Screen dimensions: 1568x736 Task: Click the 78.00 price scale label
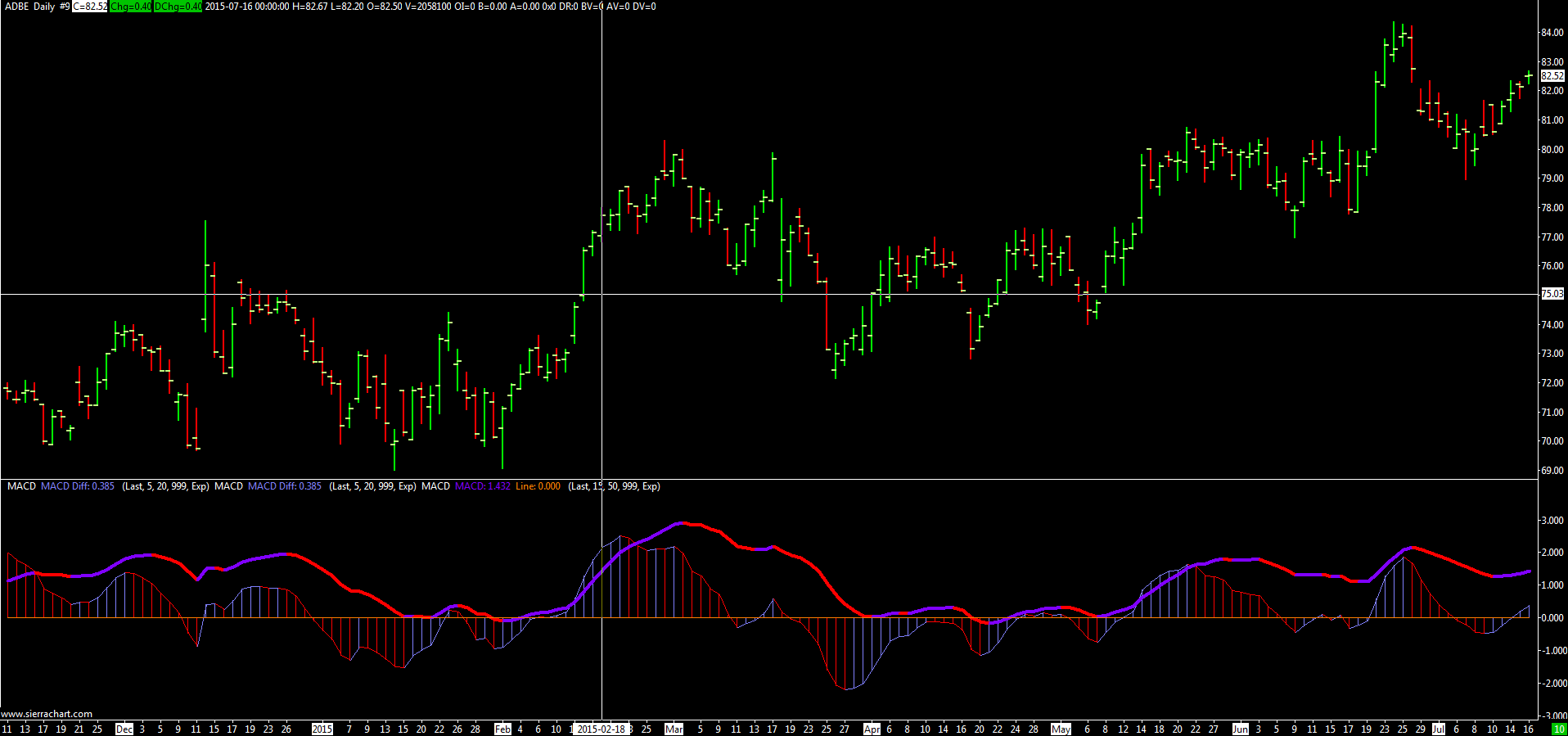[1552, 208]
